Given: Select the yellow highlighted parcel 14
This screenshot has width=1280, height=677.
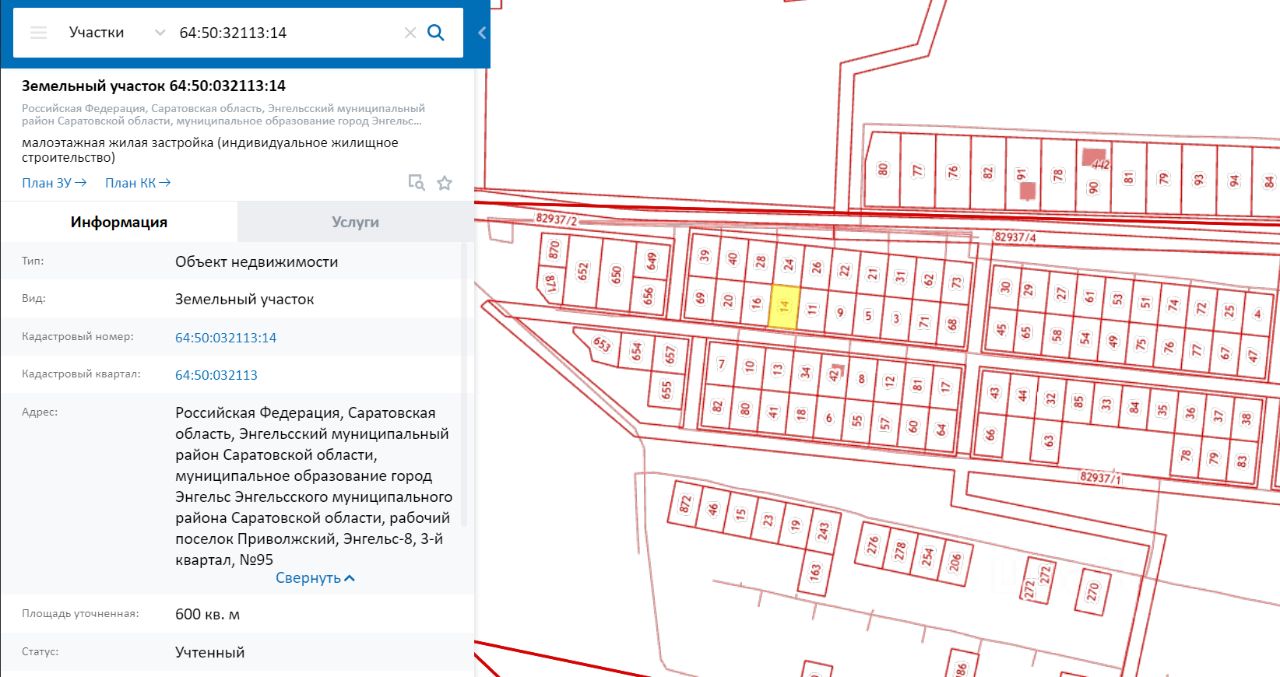Looking at the screenshot, I should click(x=784, y=307).
